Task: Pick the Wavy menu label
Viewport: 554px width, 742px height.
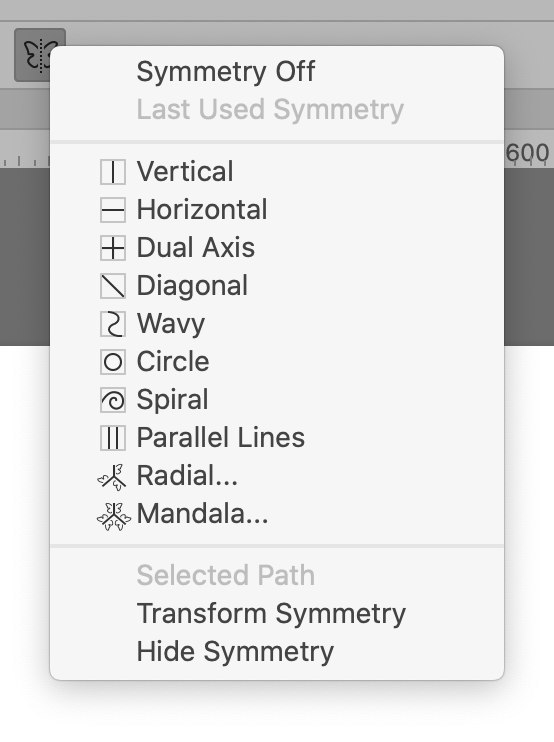Action: (171, 325)
